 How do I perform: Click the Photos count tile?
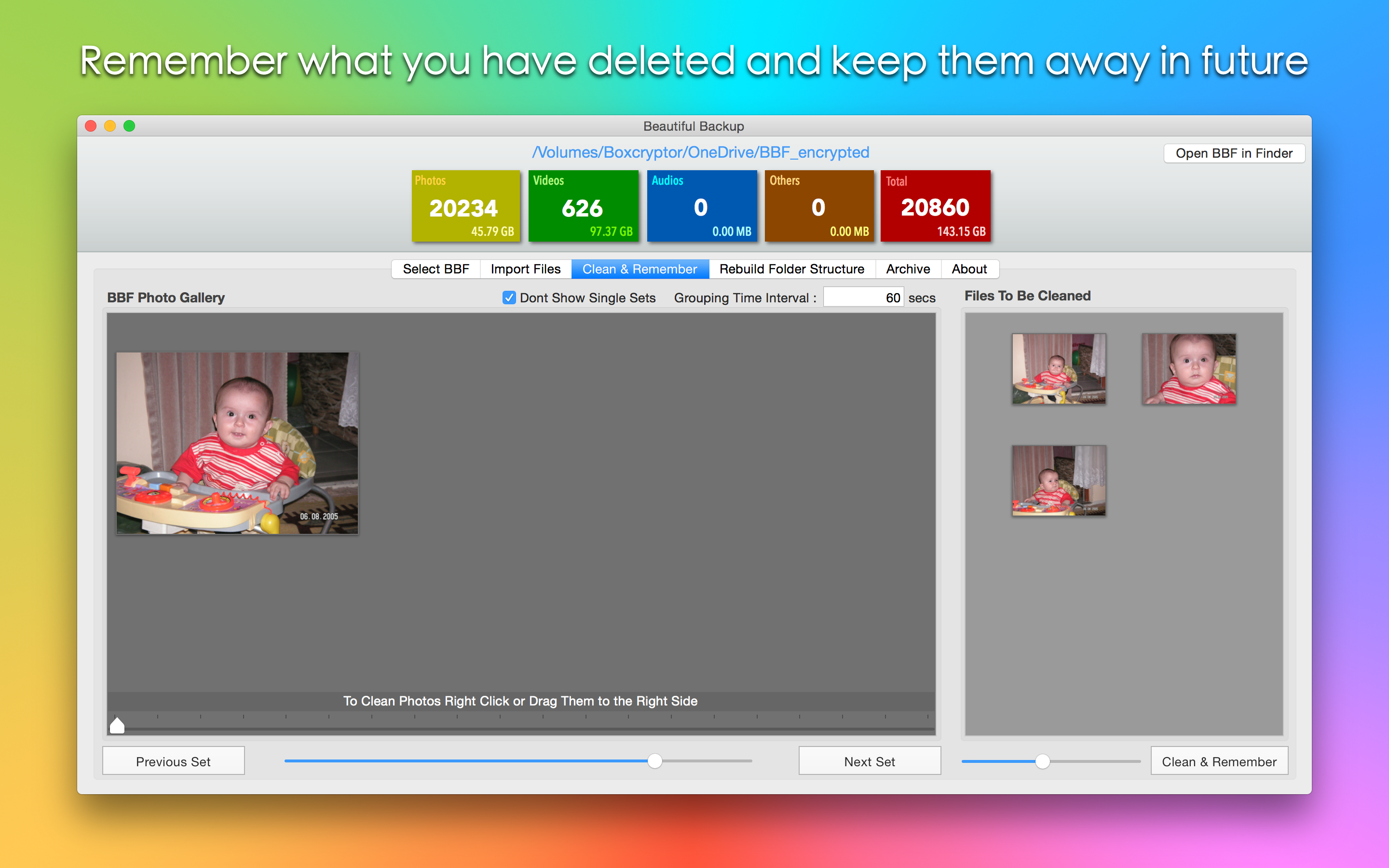465,206
